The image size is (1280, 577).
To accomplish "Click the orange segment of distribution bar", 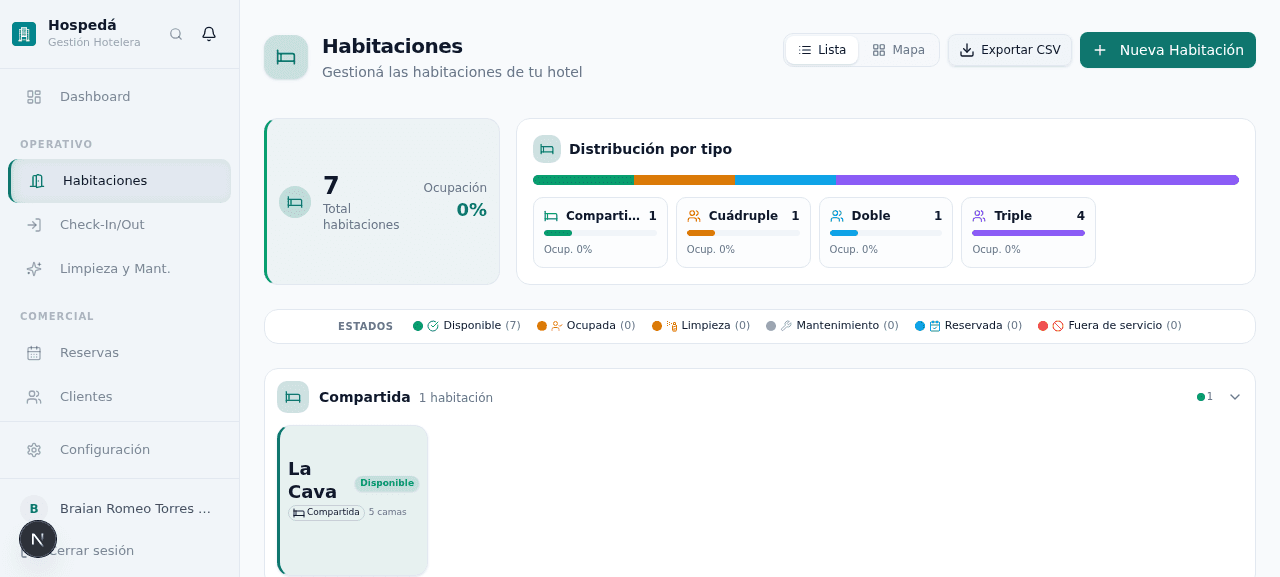I will point(684,180).
